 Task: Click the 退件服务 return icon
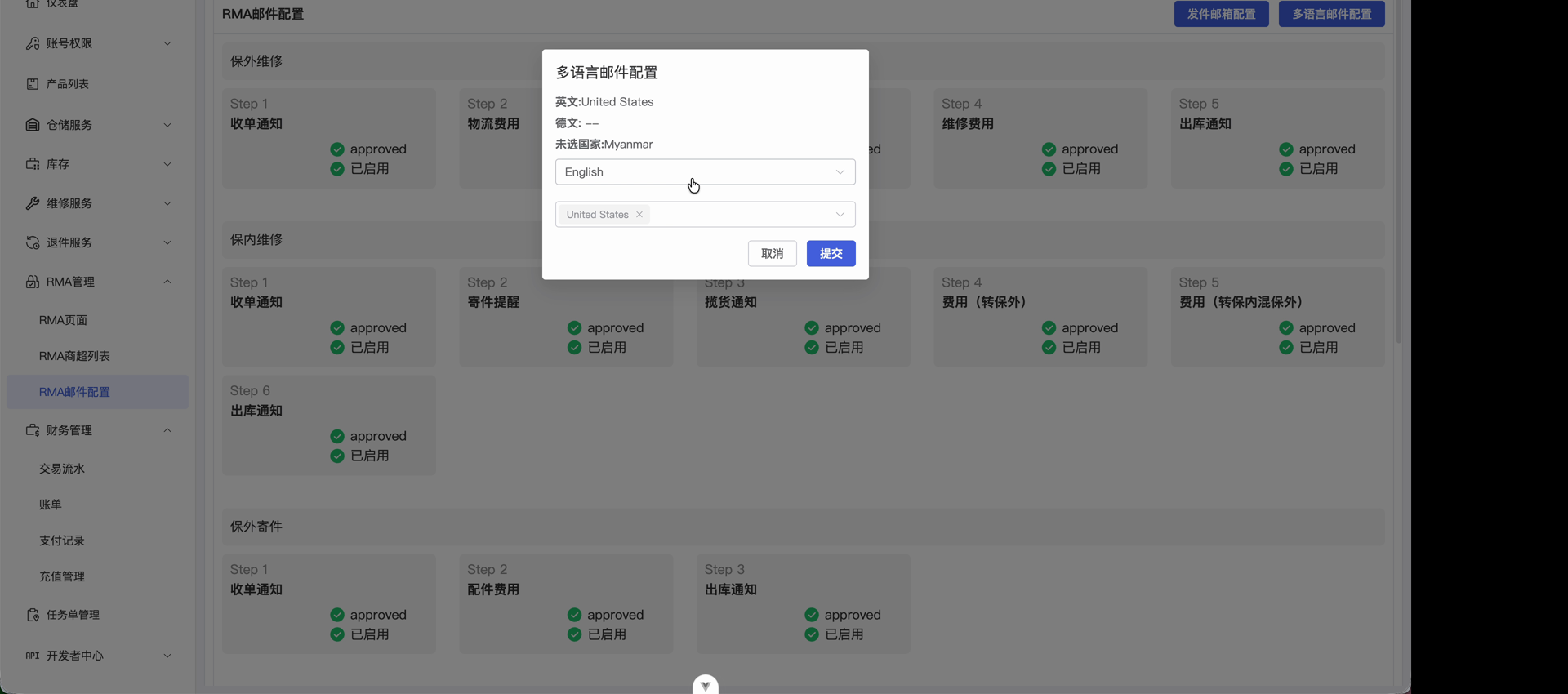click(x=33, y=242)
